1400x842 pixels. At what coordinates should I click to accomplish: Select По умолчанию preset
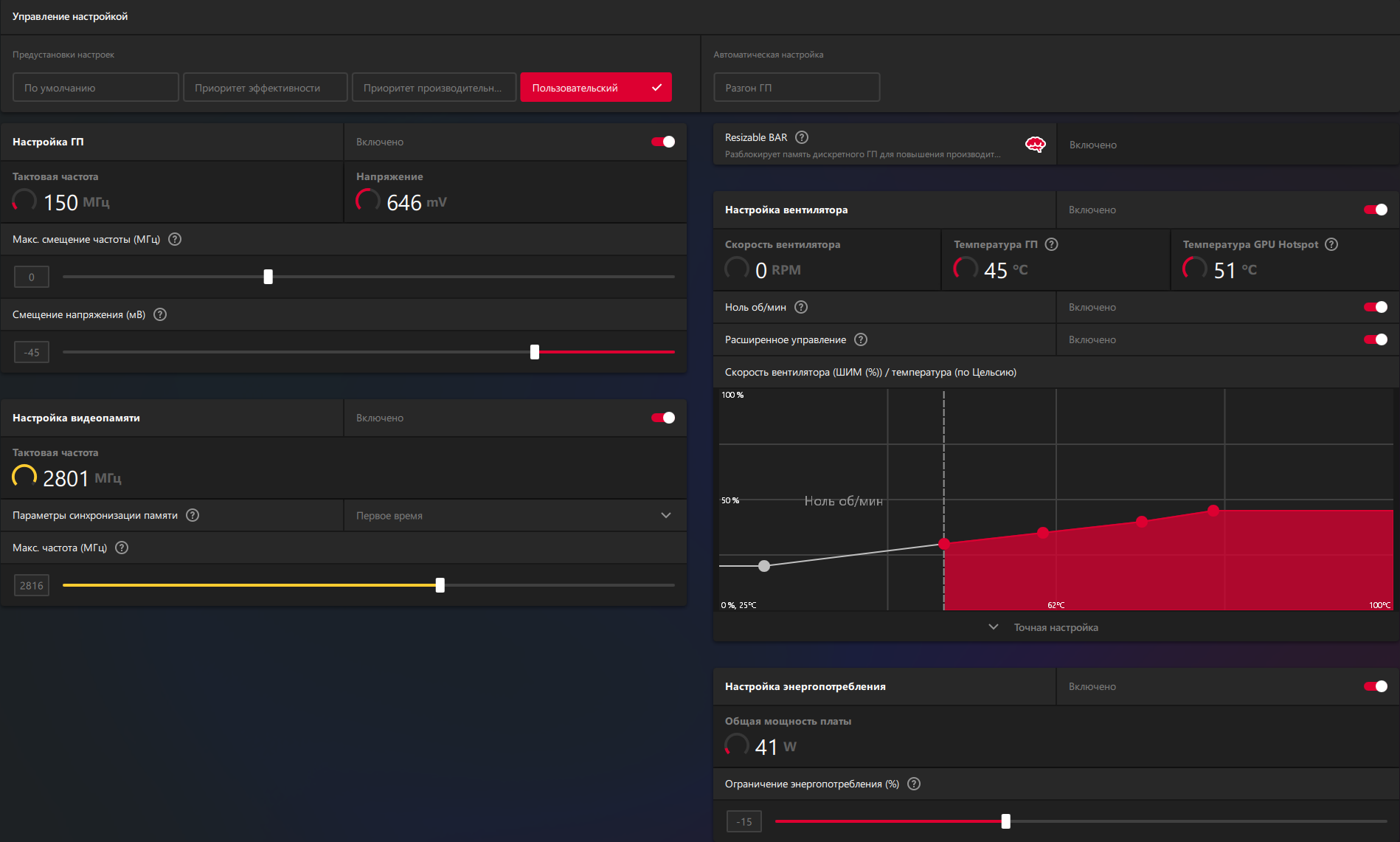pos(96,87)
